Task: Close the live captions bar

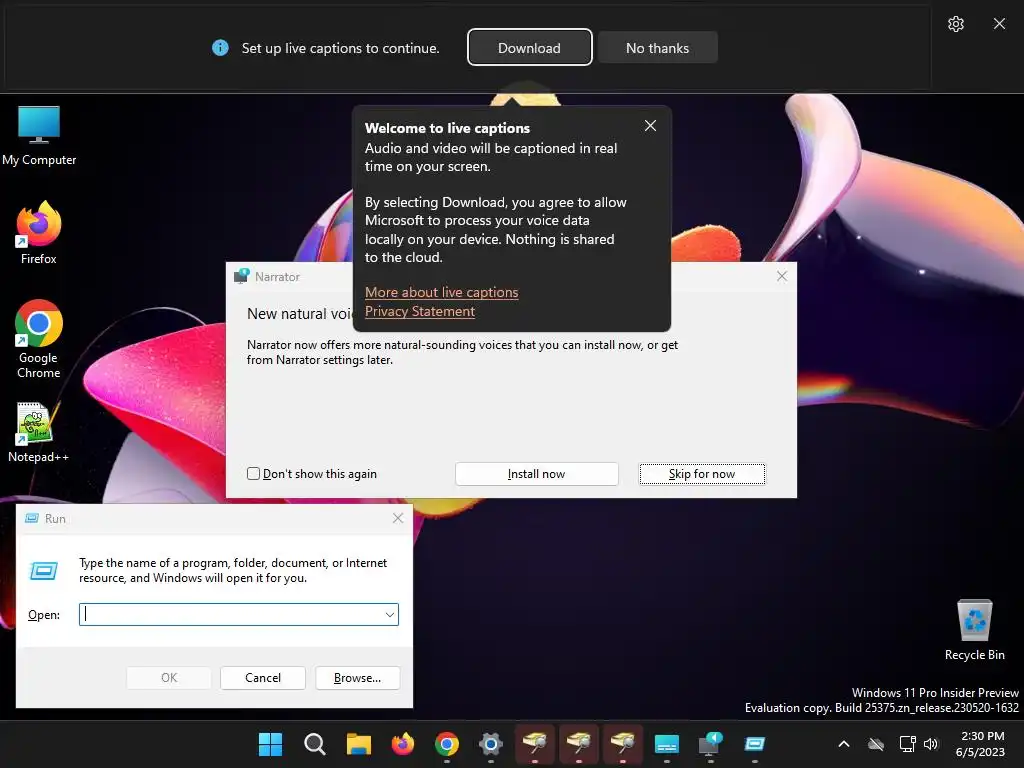Action: click(x=999, y=24)
